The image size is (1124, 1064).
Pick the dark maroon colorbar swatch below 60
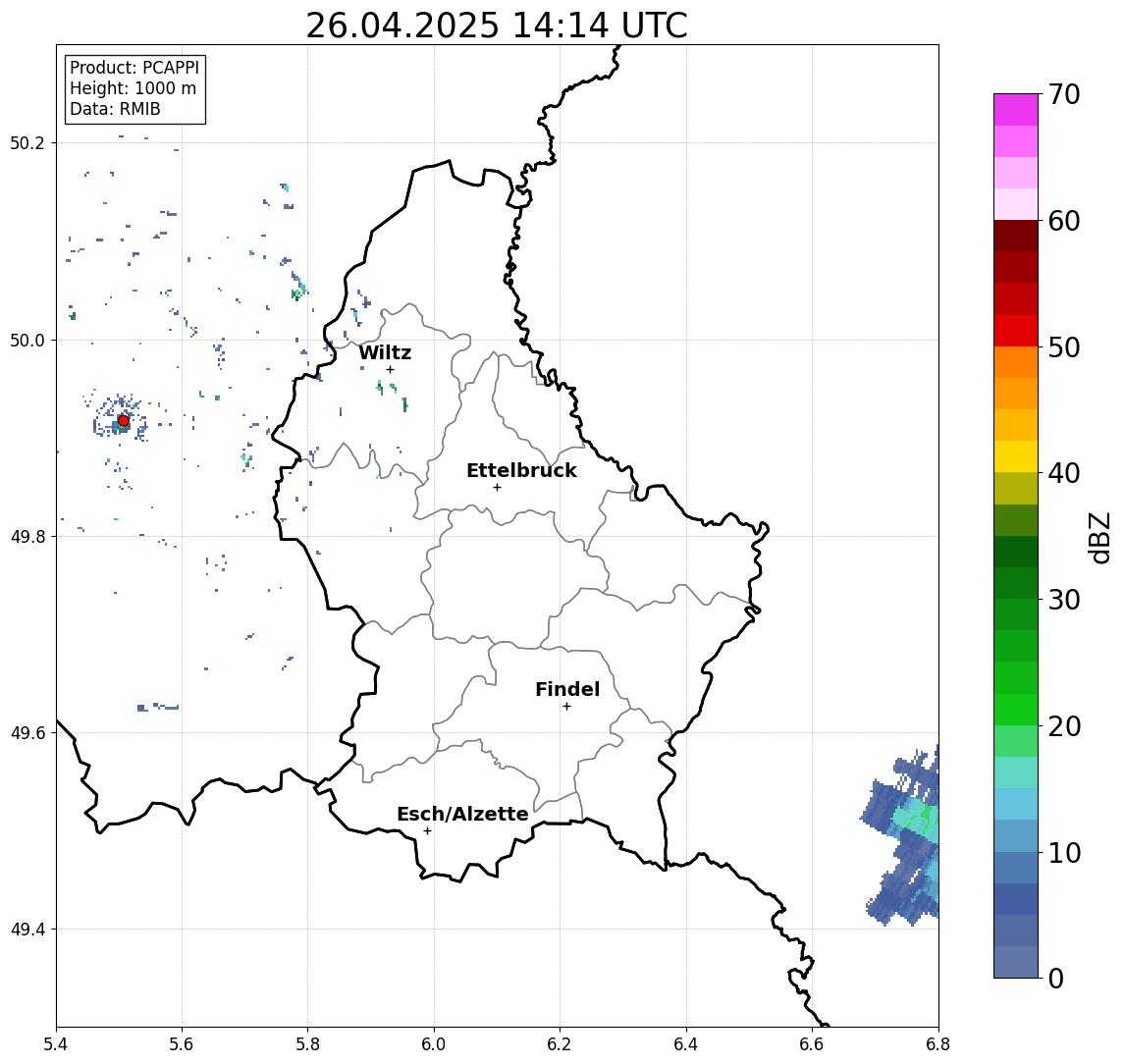pyautogui.click(x=1016, y=236)
